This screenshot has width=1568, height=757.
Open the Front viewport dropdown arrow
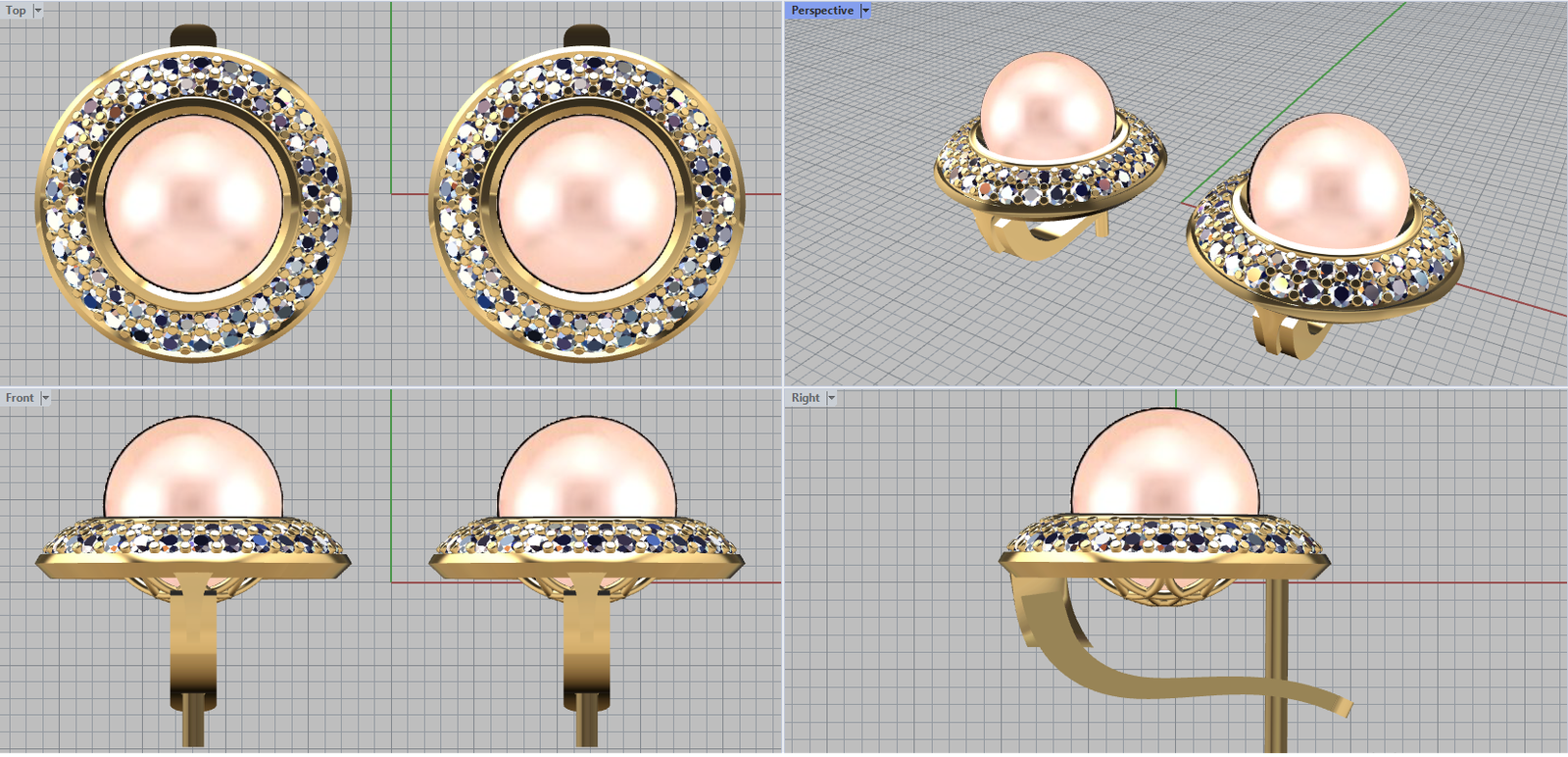tap(45, 398)
